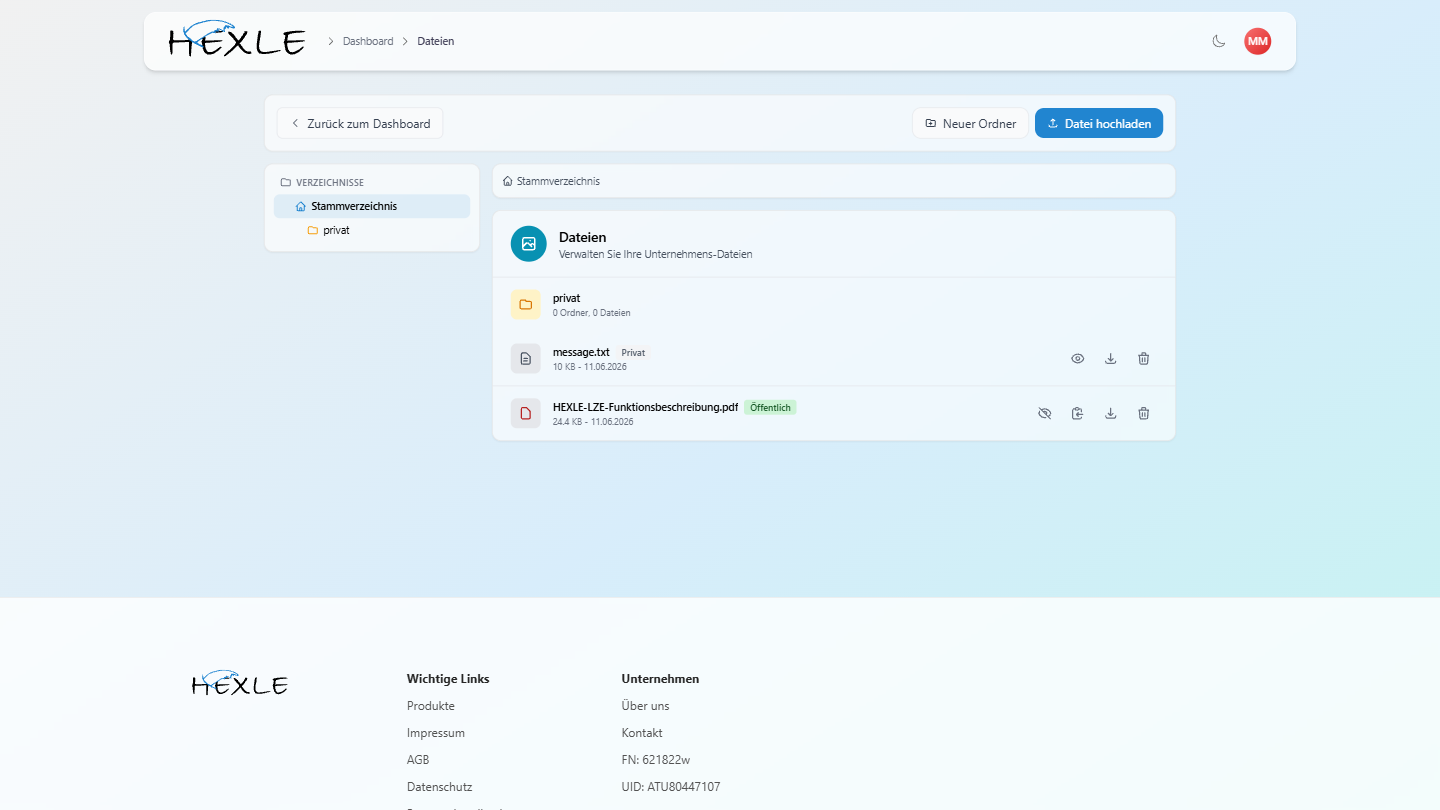1440x810 pixels.
Task: Click the green Öffentlich badge
Action: [x=770, y=407]
